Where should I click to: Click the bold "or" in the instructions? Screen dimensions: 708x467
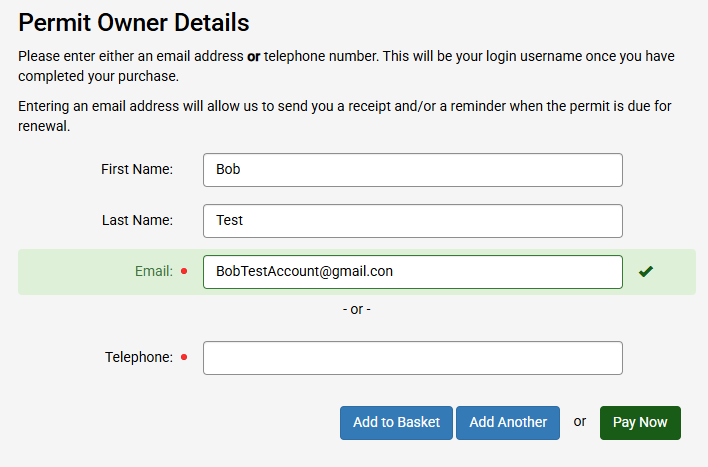pyautogui.click(x=254, y=57)
